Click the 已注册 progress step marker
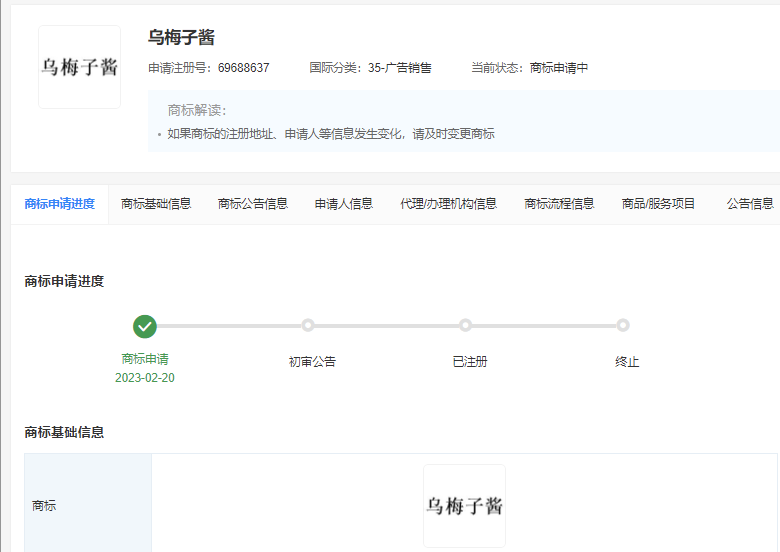 465,325
